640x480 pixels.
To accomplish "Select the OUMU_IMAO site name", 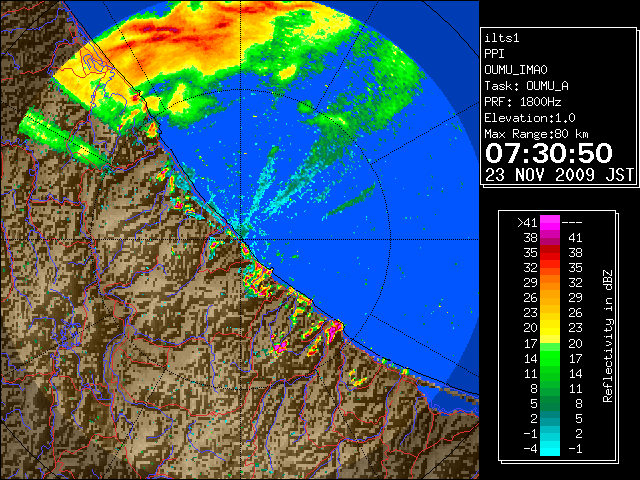I will 516,70.
